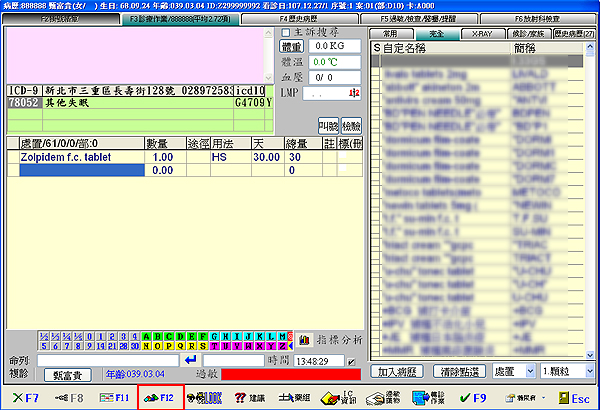This screenshot has width=600, height=410.
Task: Click the LMP calendar date icon
Action: (352, 93)
